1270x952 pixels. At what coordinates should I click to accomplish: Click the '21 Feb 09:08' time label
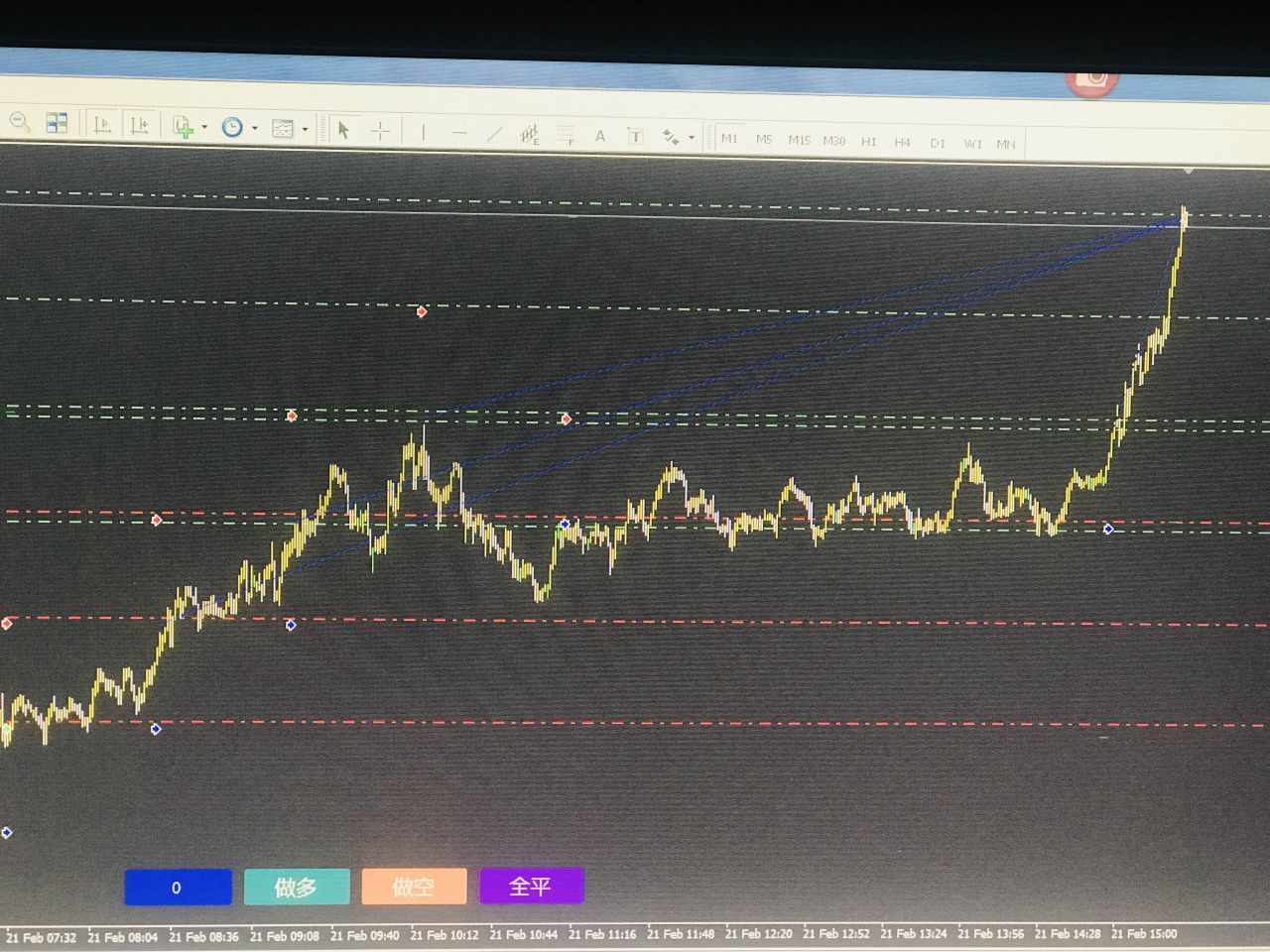pos(285,936)
